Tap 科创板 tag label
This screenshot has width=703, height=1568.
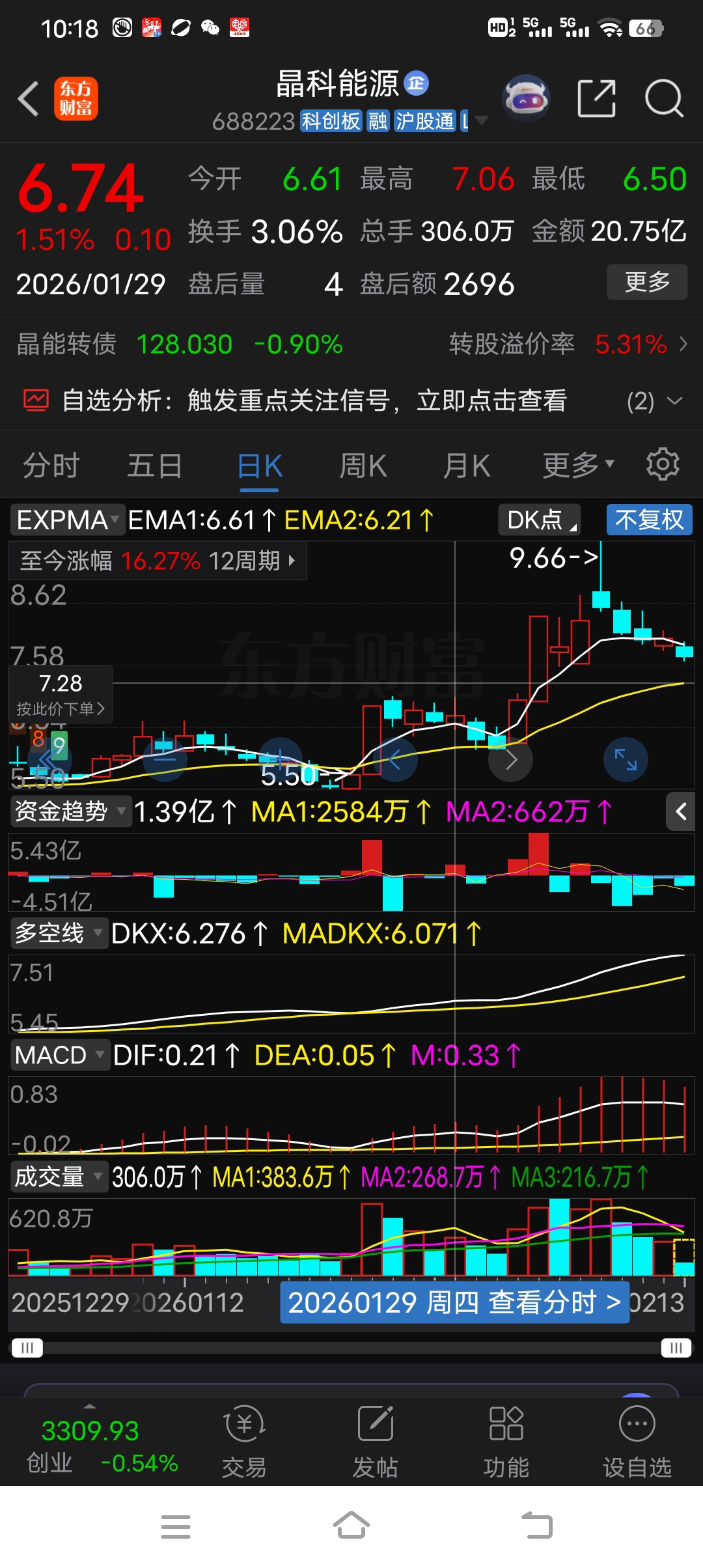click(331, 120)
